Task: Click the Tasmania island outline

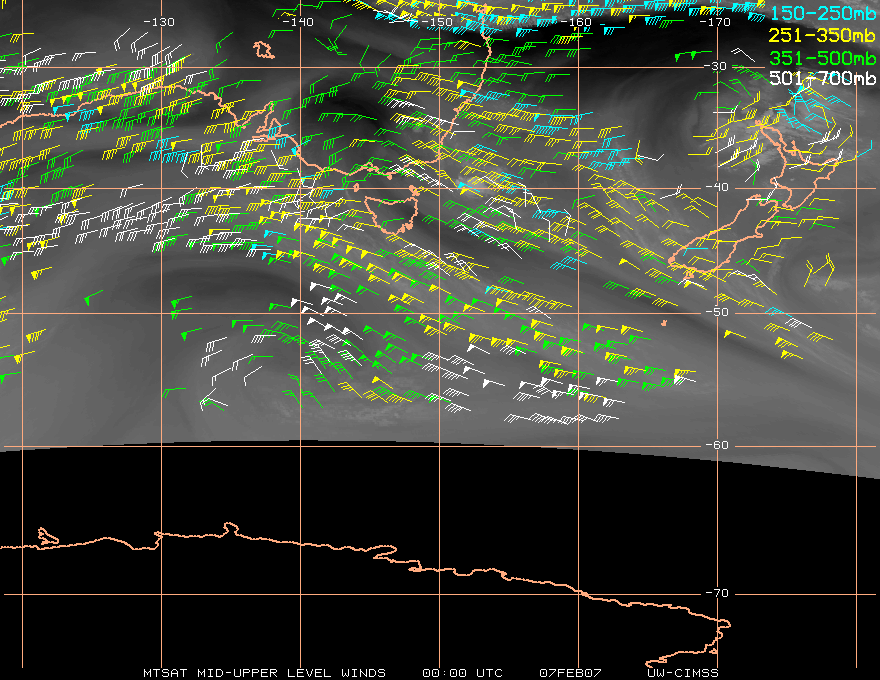Action: click(392, 214)
